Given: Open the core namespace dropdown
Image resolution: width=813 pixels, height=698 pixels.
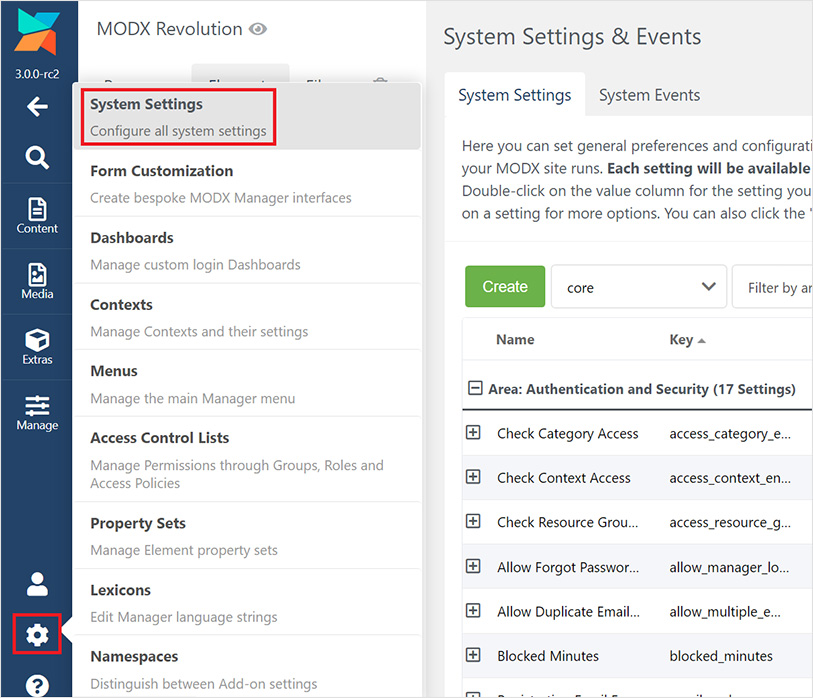Looking at the screenshot, I should coord(638,287).
